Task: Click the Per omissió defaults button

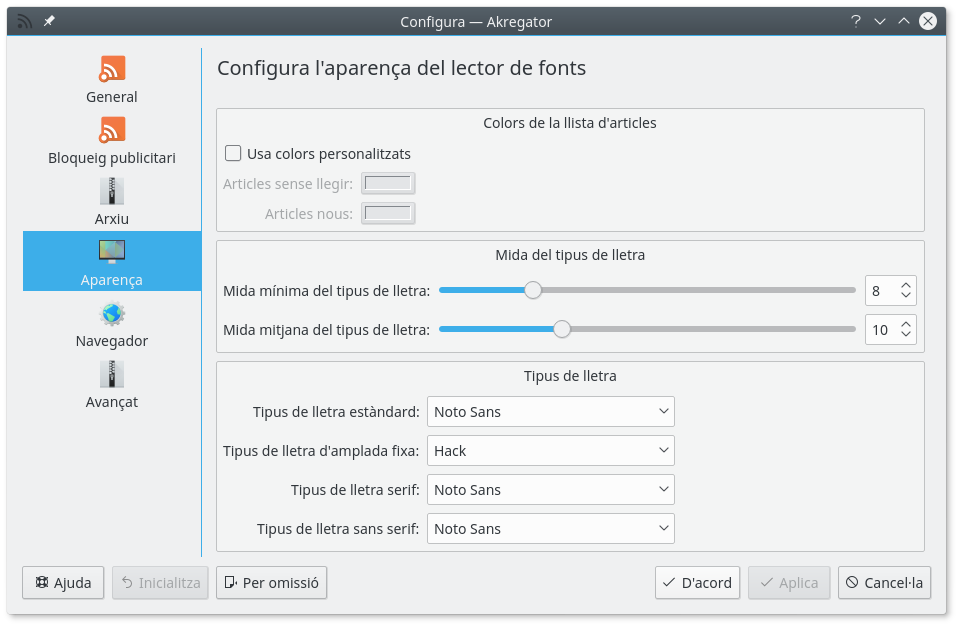Action: click(271, 583)
